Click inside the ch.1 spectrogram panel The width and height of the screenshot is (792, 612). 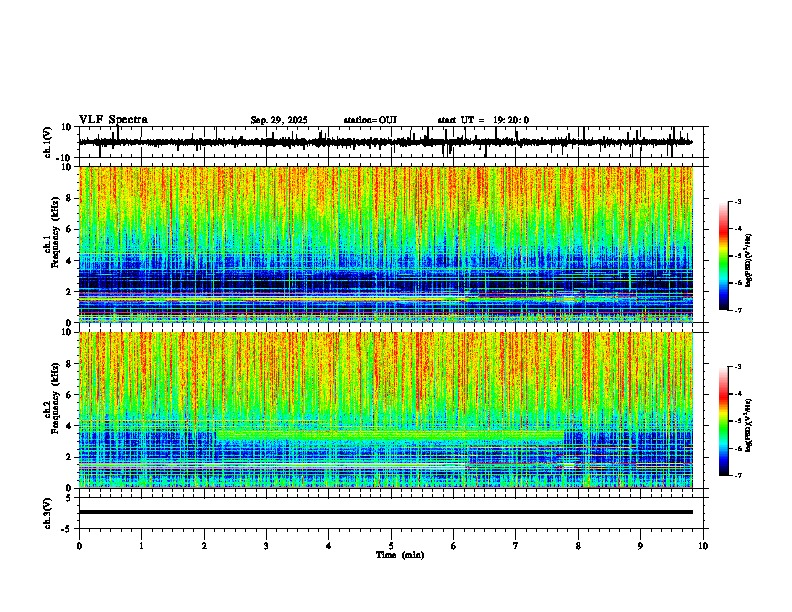[x=386, y=244]
